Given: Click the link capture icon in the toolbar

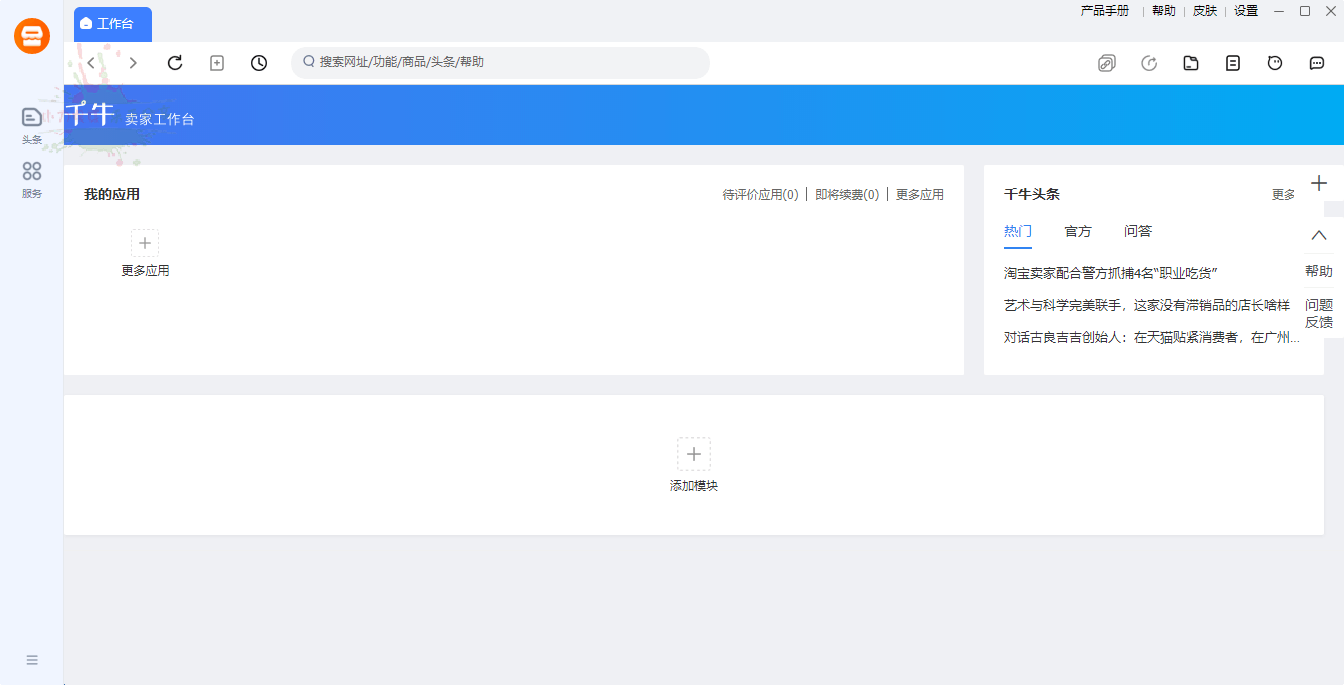Looking at the screenshot, I should point(1106,62).
